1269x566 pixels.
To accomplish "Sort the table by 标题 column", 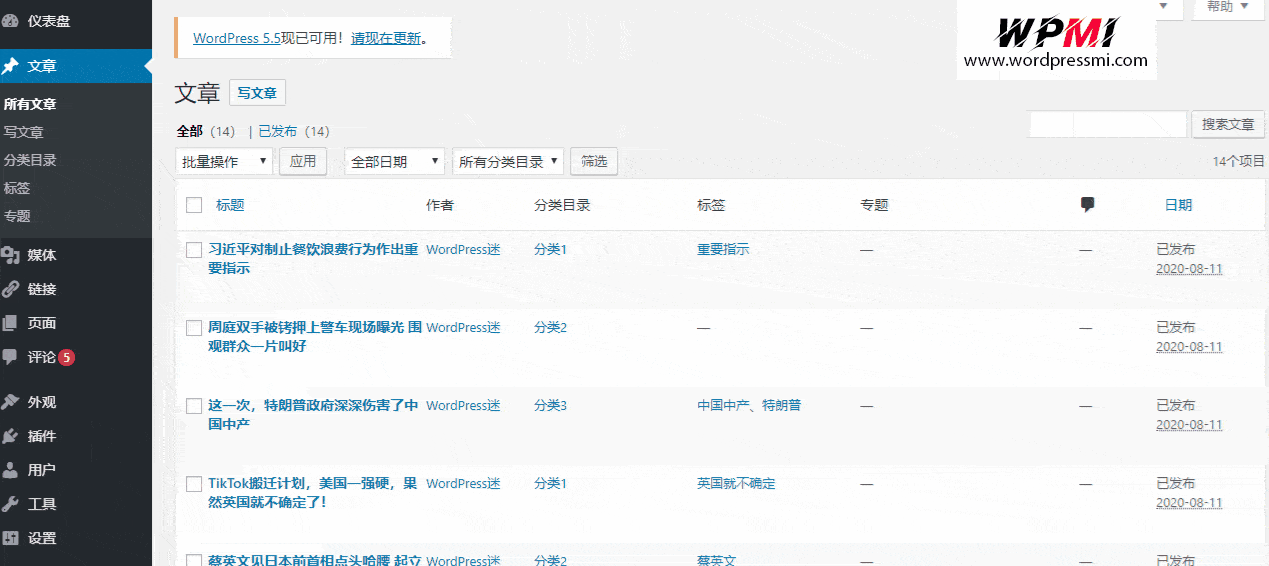I will (x=230, y=205).
